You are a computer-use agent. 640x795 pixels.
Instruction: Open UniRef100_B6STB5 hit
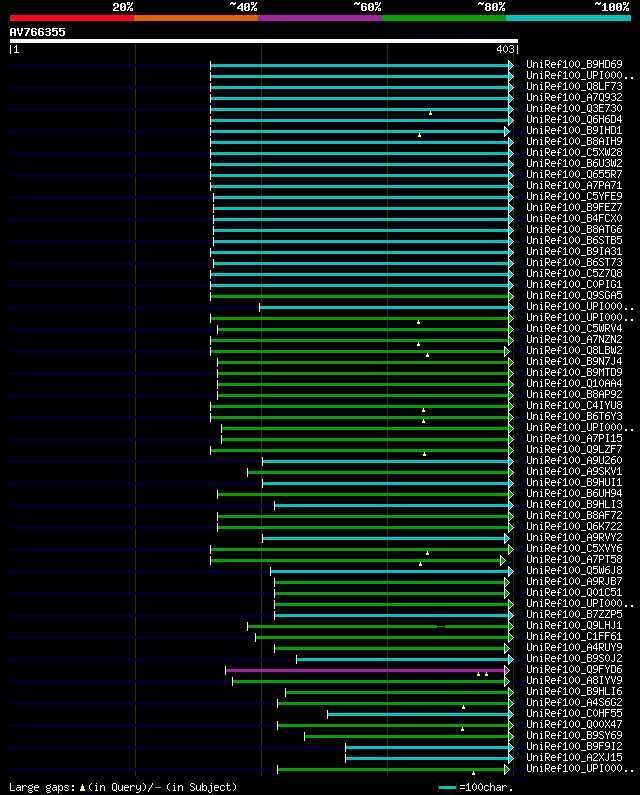[x=574, y=240]
